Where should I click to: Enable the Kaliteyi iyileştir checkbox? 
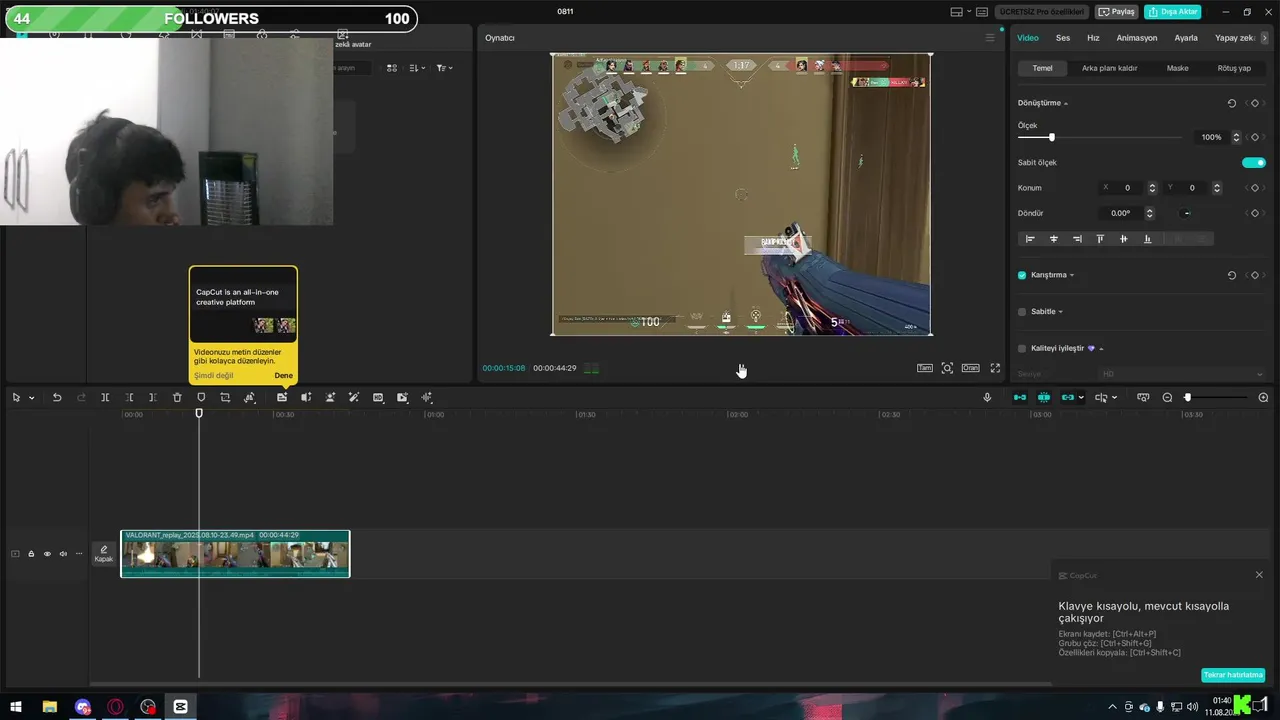[1022, 348]
